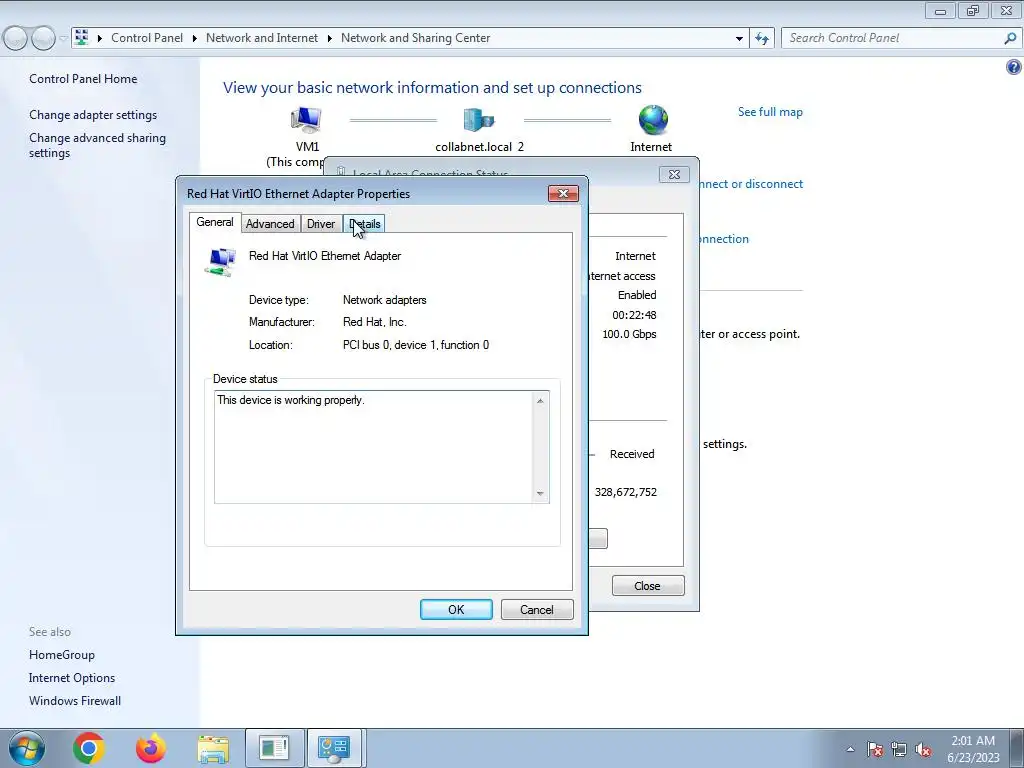Click the Device status text box

381,447
